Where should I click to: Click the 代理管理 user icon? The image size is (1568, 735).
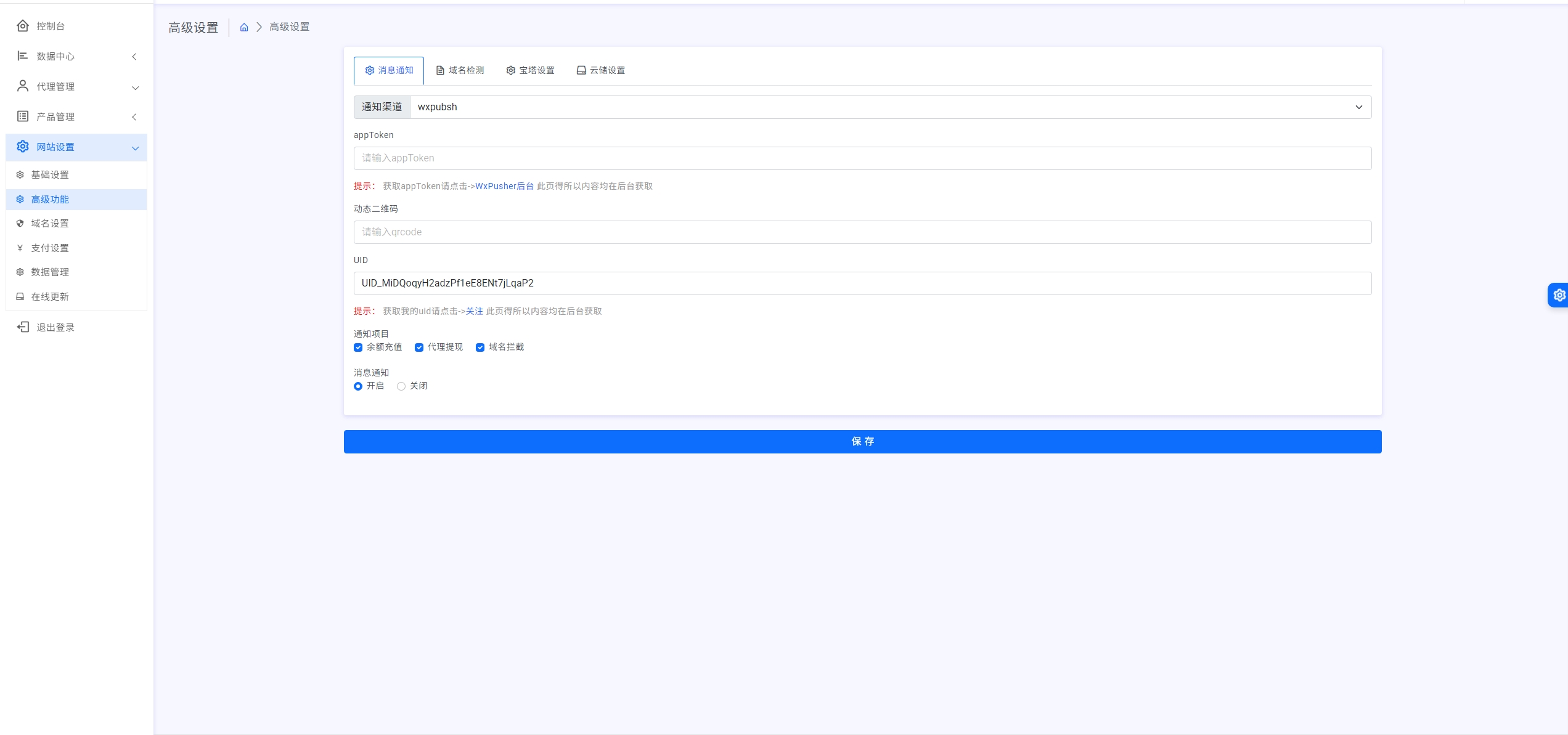23,86
